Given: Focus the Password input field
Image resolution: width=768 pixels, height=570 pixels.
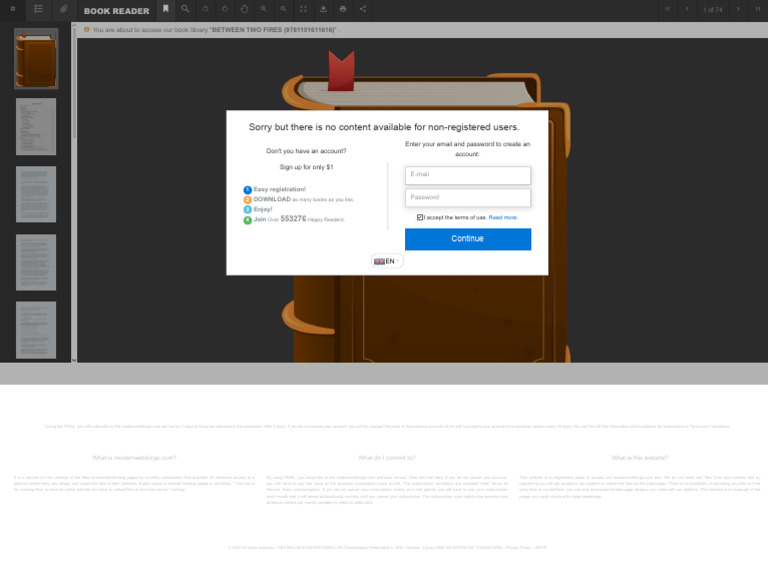Looking at the screenshot, I should [x=468, y=198].
